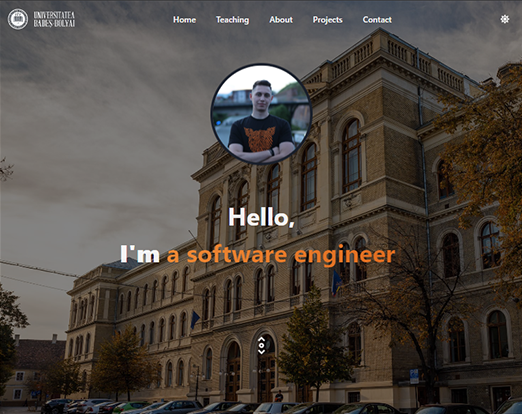Click the orange "a software engineer" text
The height and width of the screenshot is (414, 522).
tap(281, 256)
